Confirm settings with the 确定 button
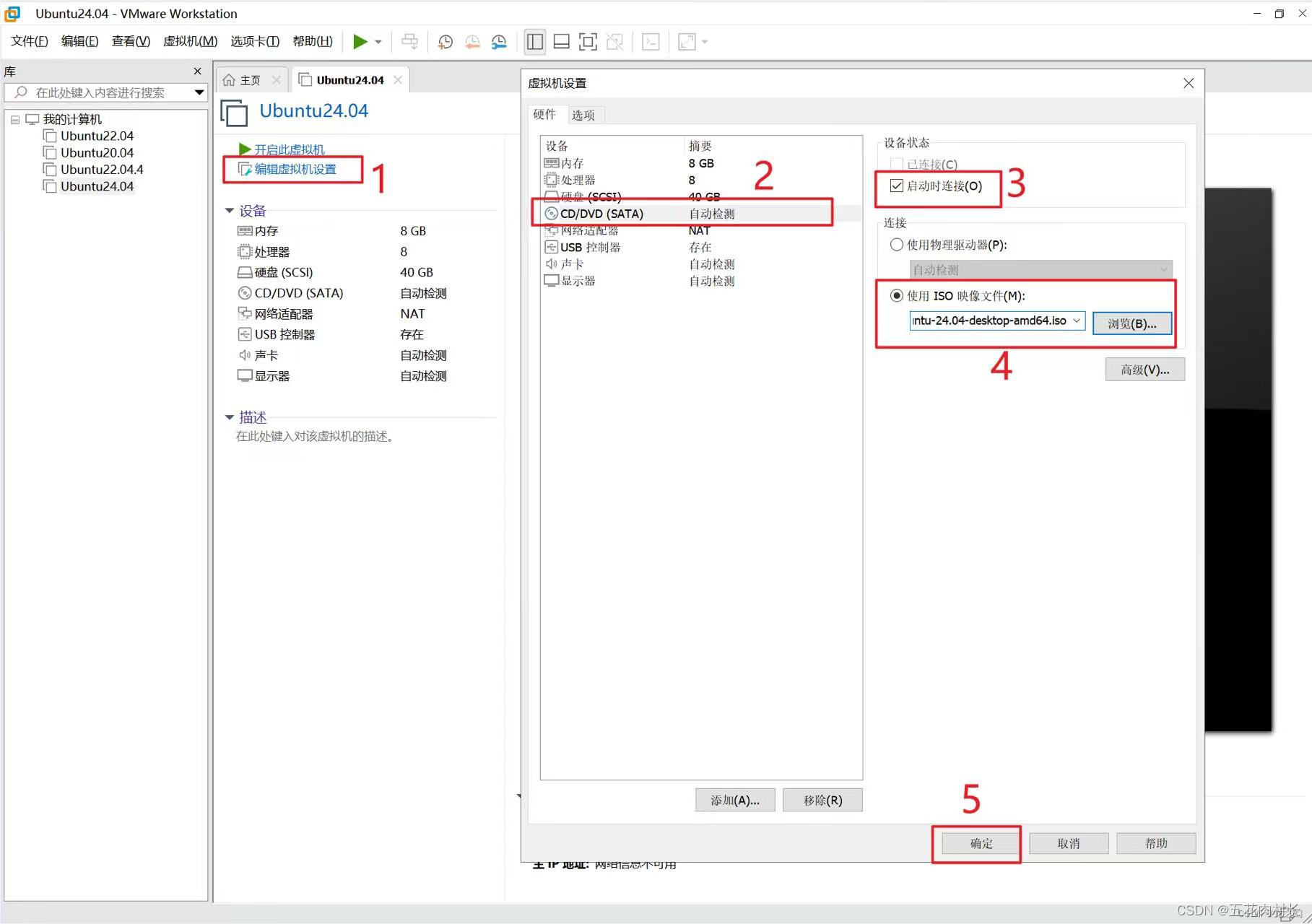This screenshot has width=1312, height=924. [981, 843]
